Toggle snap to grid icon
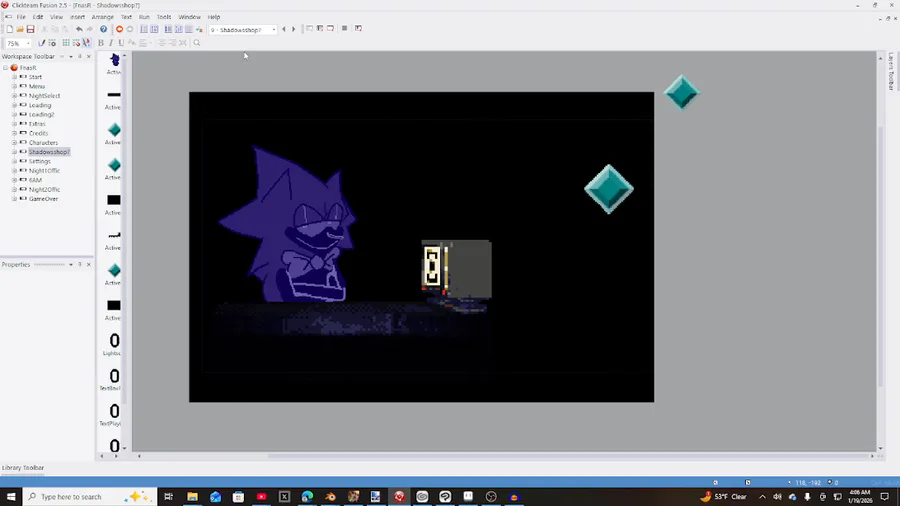 click(x=76, y=43)
